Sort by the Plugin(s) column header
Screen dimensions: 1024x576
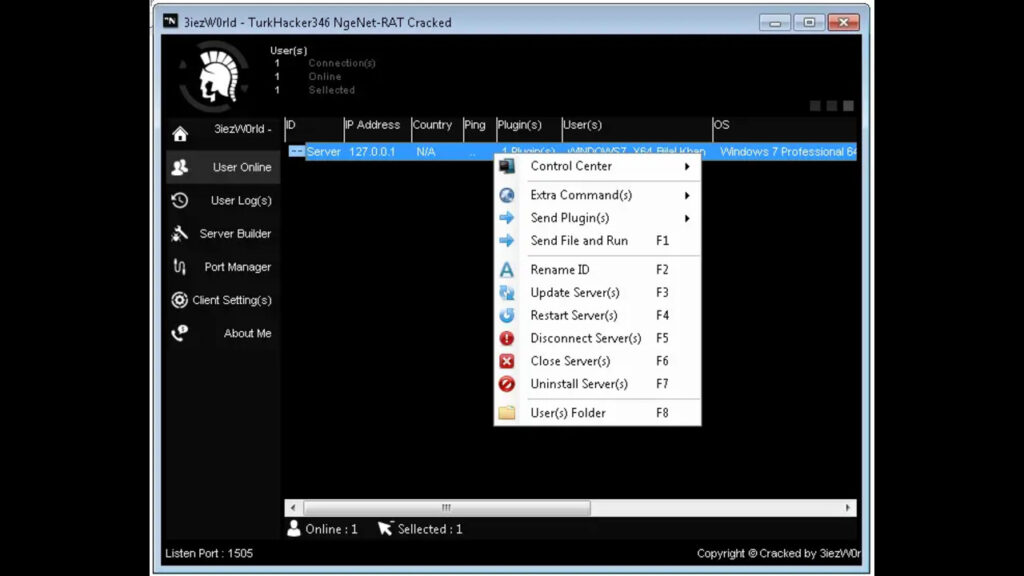529,125
